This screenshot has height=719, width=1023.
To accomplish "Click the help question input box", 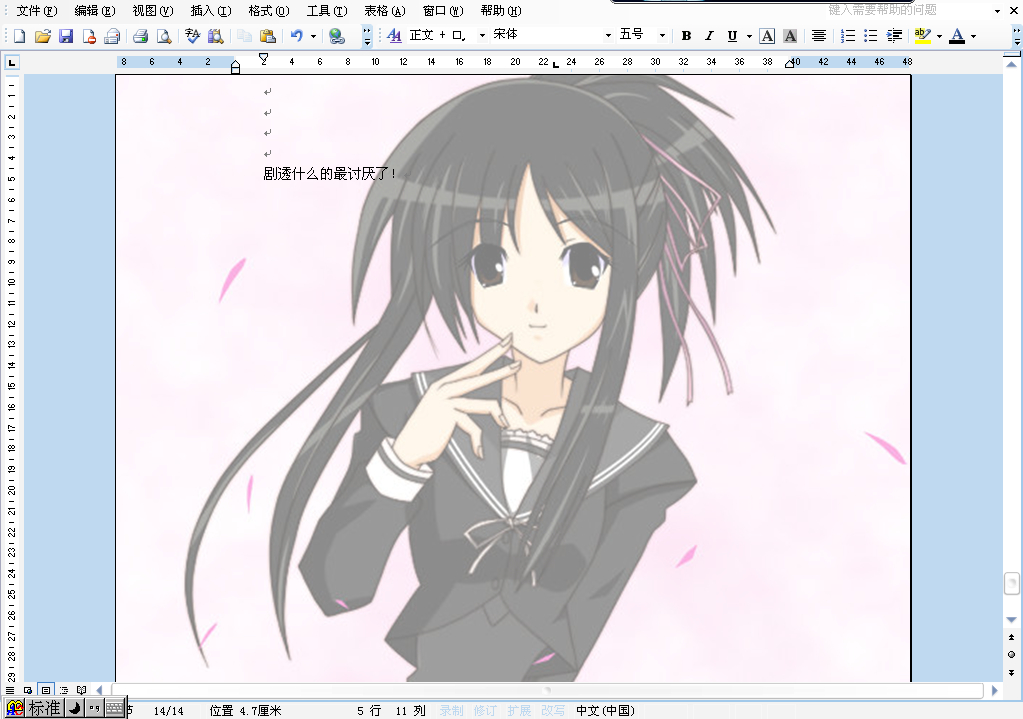I will 907,10.
